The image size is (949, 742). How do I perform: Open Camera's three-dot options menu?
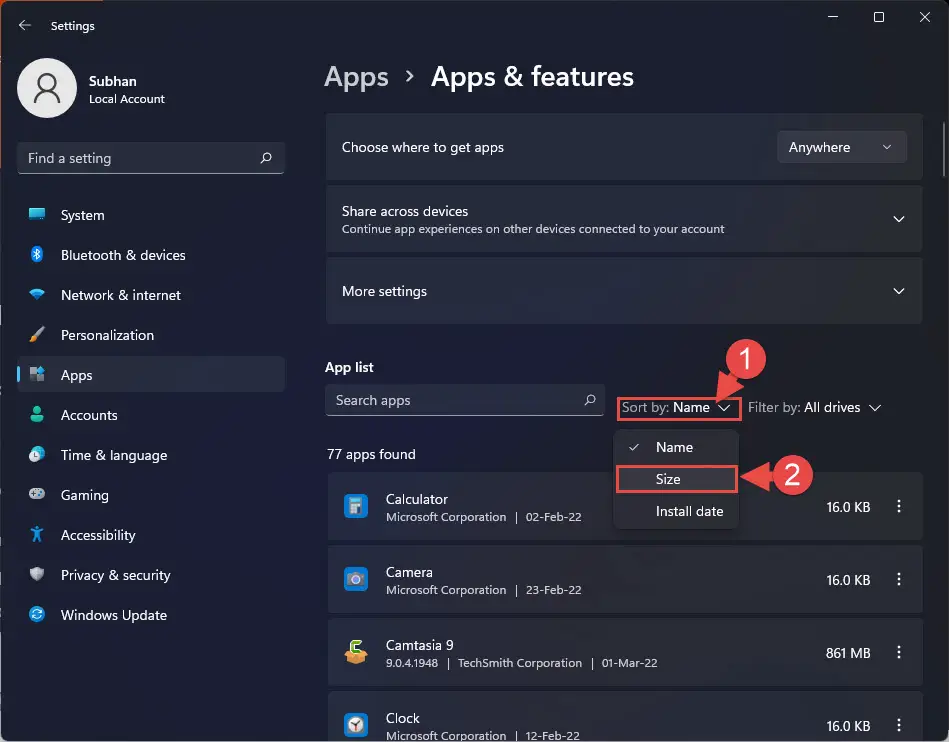[899, 579]
